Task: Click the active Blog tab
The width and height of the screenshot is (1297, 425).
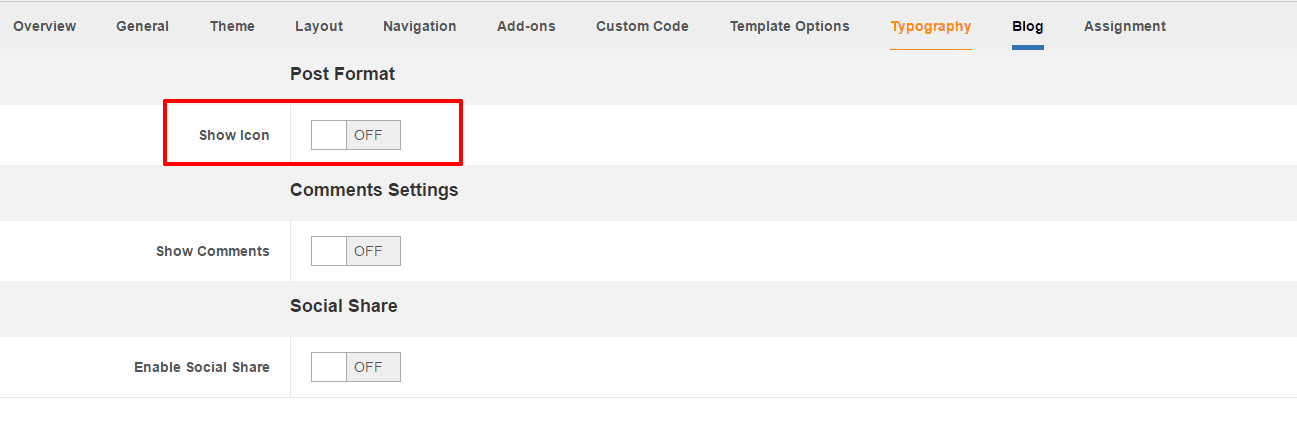Action: pyautogui.click(x=1027, y=26)
